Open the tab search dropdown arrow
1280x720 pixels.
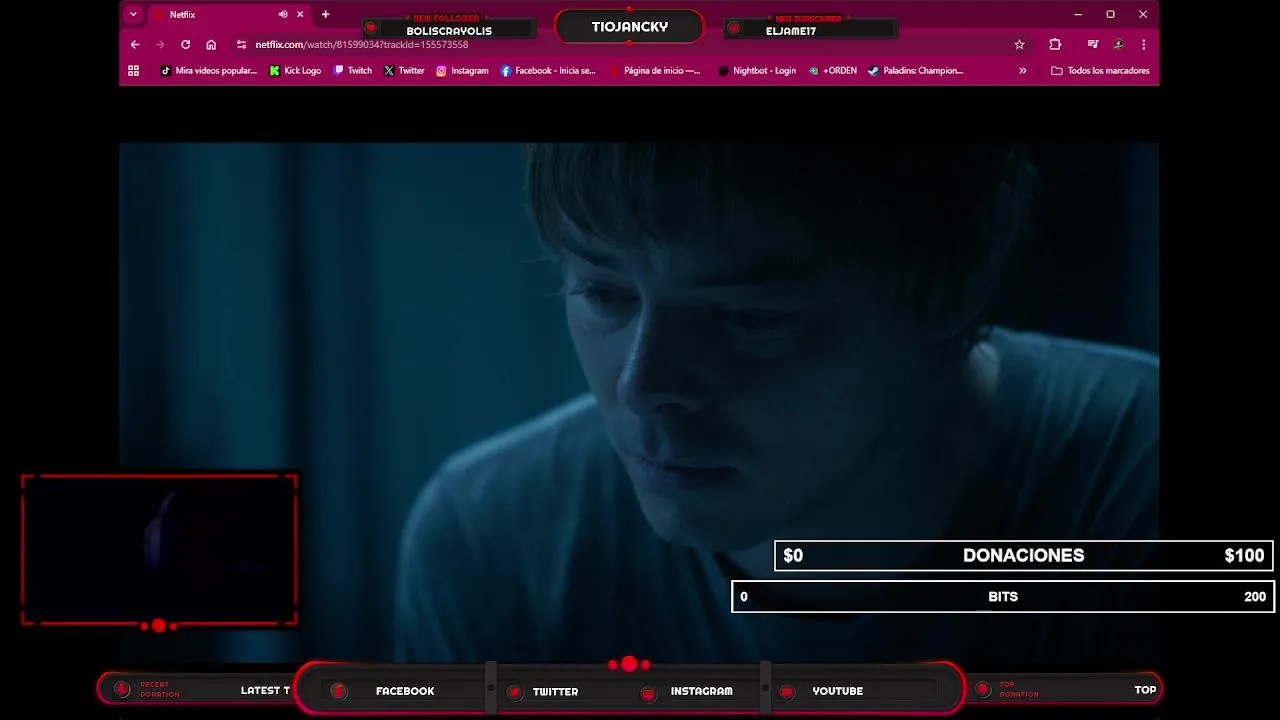point(133,14)
